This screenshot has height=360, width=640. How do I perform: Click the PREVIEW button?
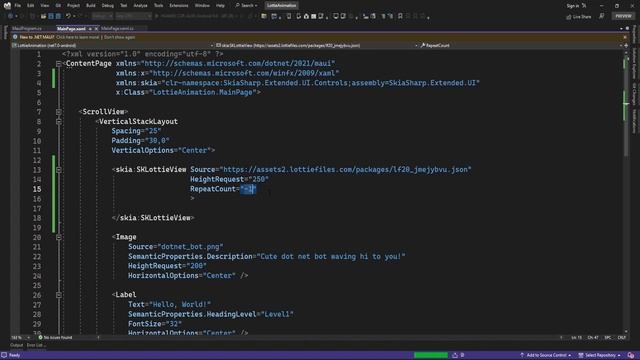[x=623, y=16]
